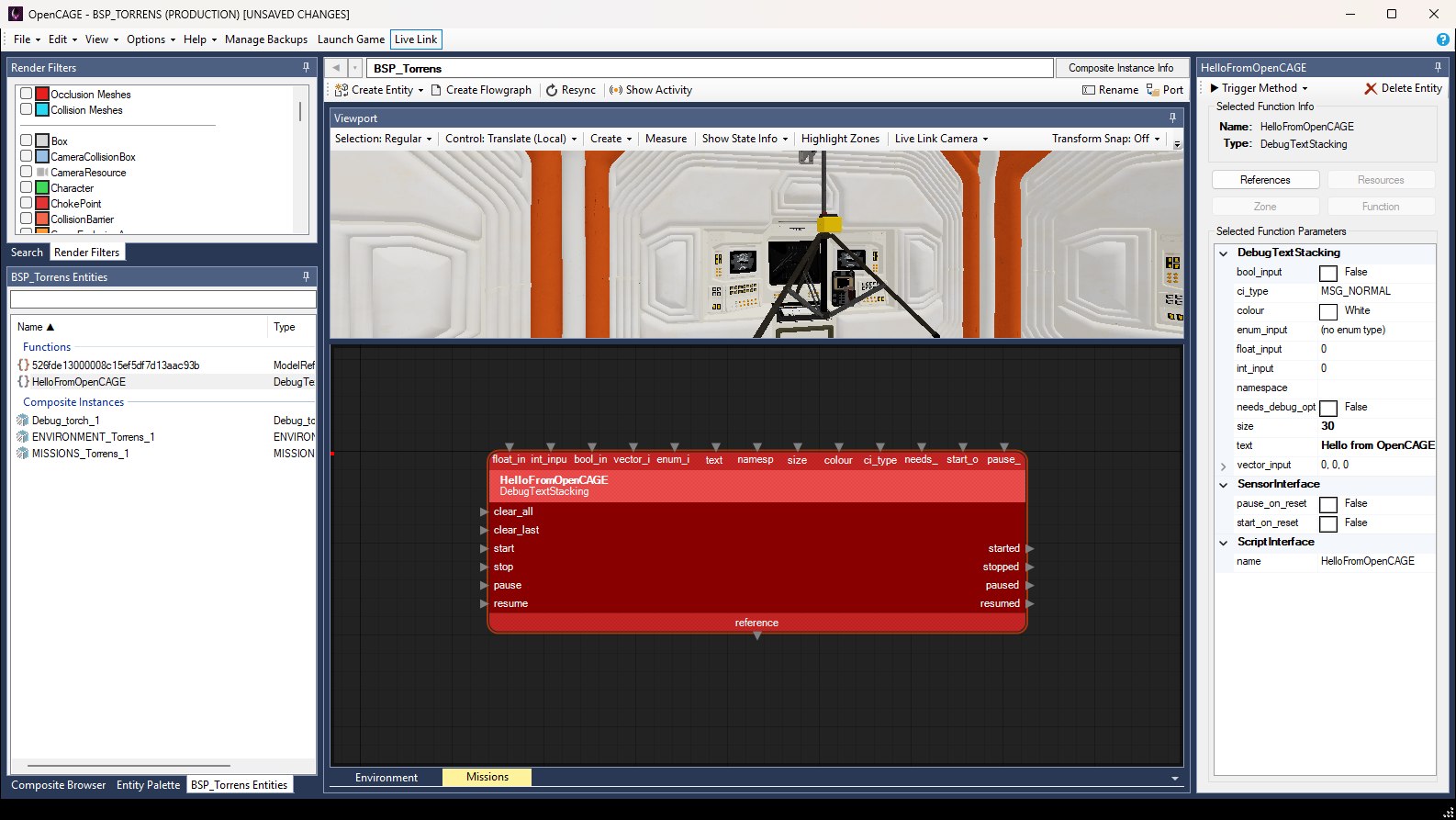This screenshot has width=1456, height=820.
Task: Switch to the Entity Palette tab
Action: pyautogui.click(x=148, y=785)
